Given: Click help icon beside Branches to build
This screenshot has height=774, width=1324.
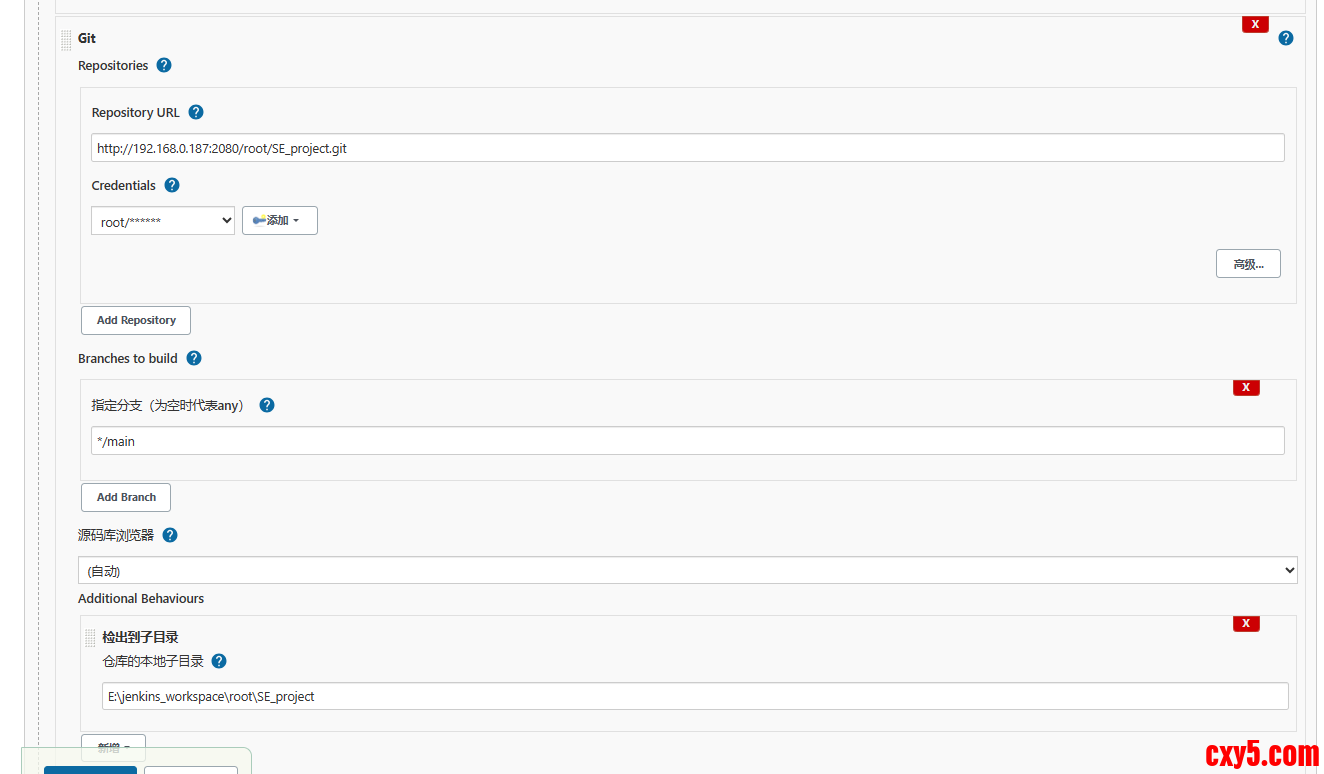Looking at the screenshot, I should [194, 358].
